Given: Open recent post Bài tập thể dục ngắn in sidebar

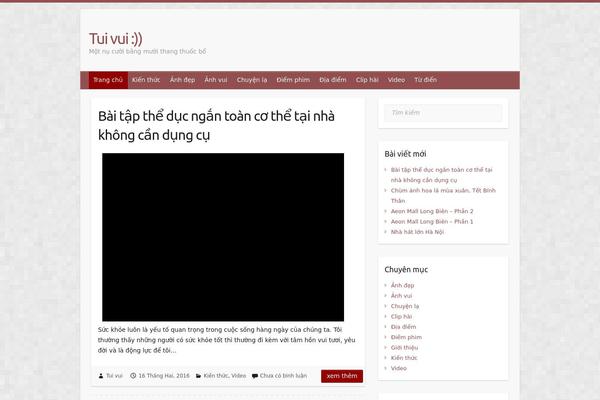Looking at the screenshot, I should [441, 175].
